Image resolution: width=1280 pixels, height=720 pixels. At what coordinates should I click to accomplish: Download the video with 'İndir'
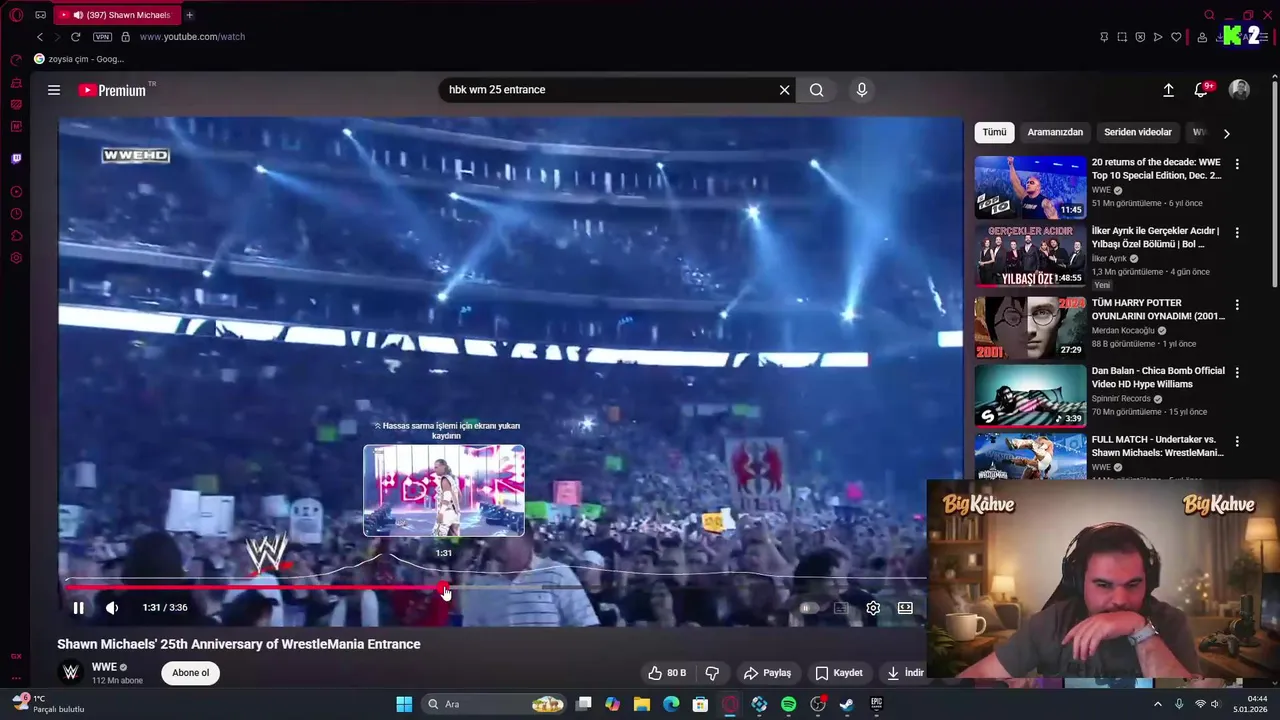click(904, 673)
